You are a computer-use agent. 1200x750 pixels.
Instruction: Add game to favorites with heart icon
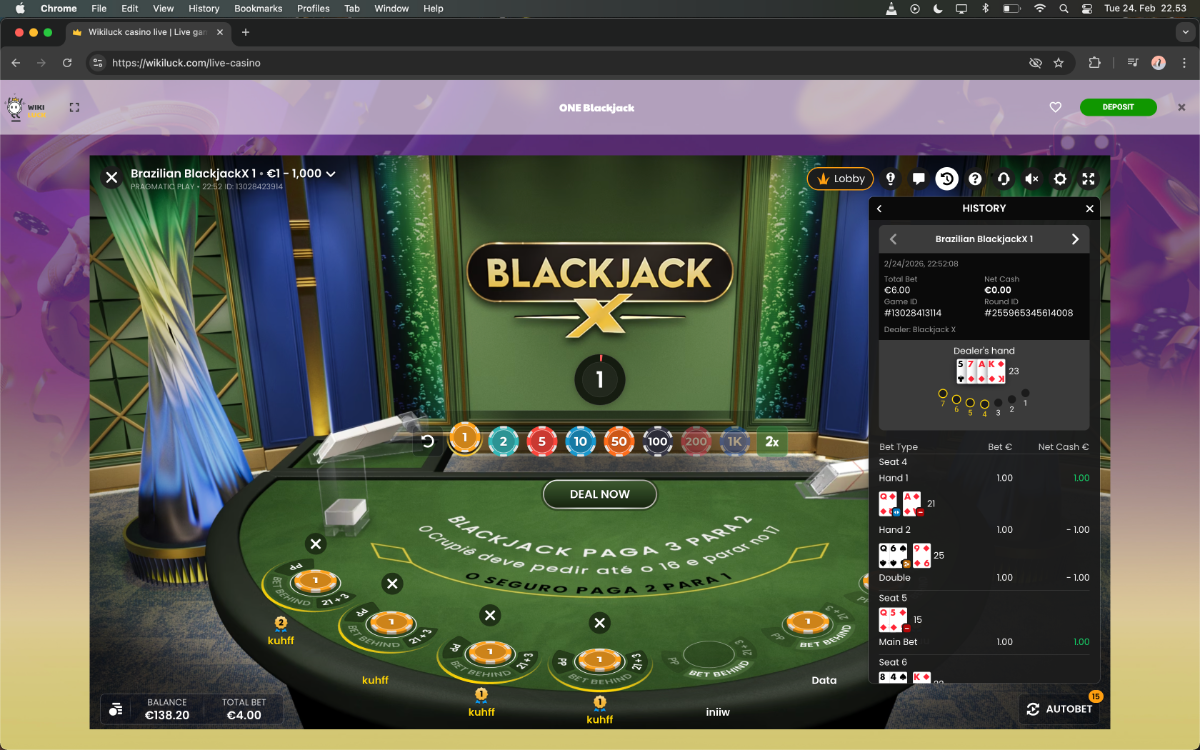coord(1055,107)
